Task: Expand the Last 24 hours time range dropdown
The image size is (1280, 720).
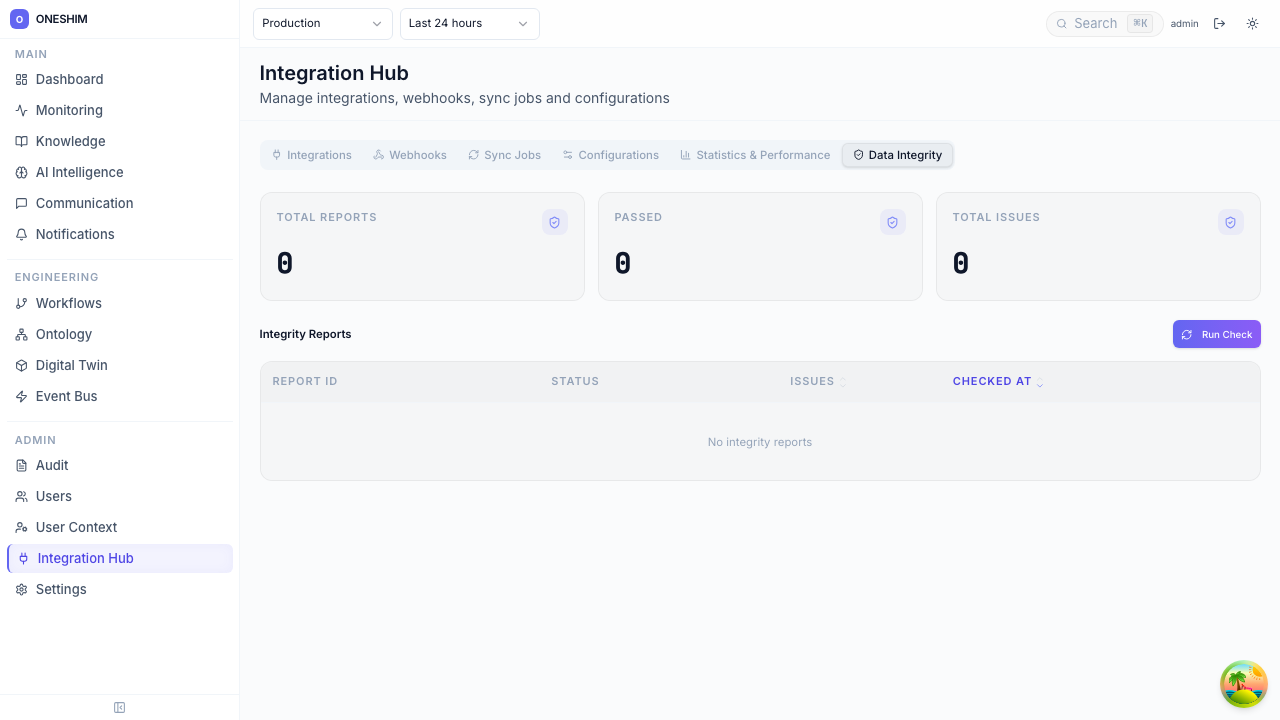Action: point(469,23)
